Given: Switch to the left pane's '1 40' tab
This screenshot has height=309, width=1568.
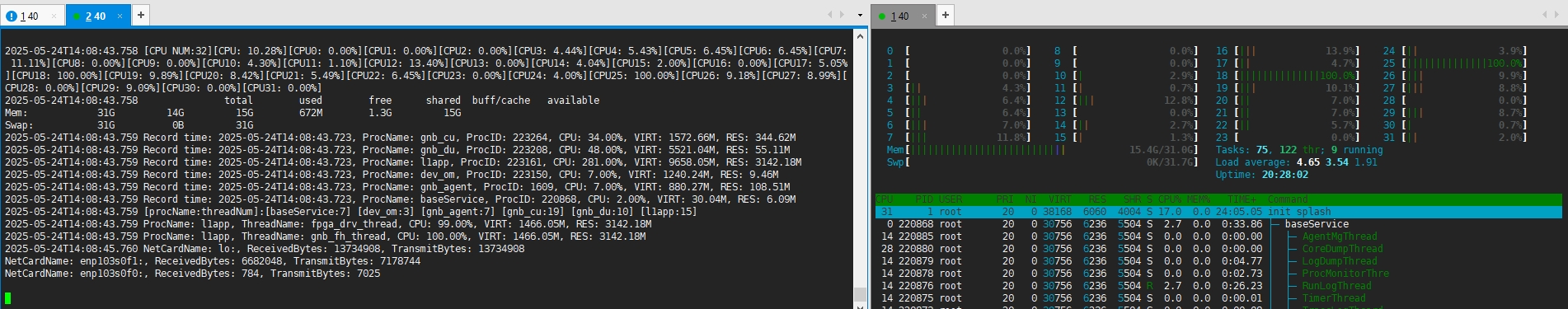Looking at the screenshot, I should pos(33,16).
